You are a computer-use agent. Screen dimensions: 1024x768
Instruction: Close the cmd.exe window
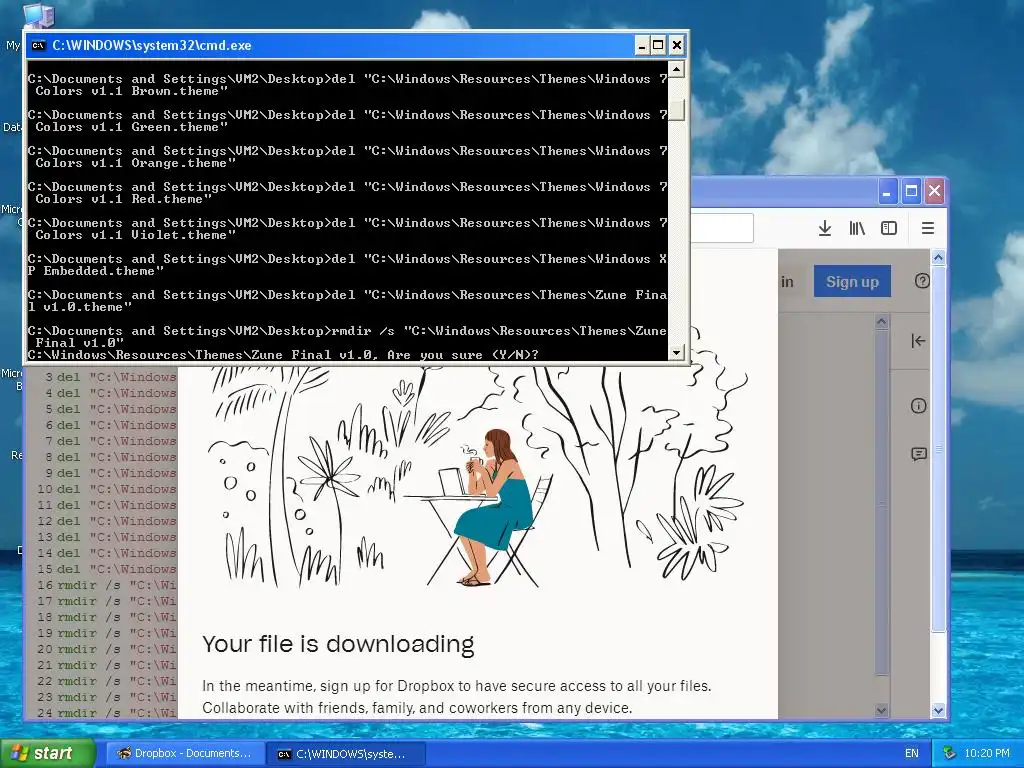click(677, 45)
